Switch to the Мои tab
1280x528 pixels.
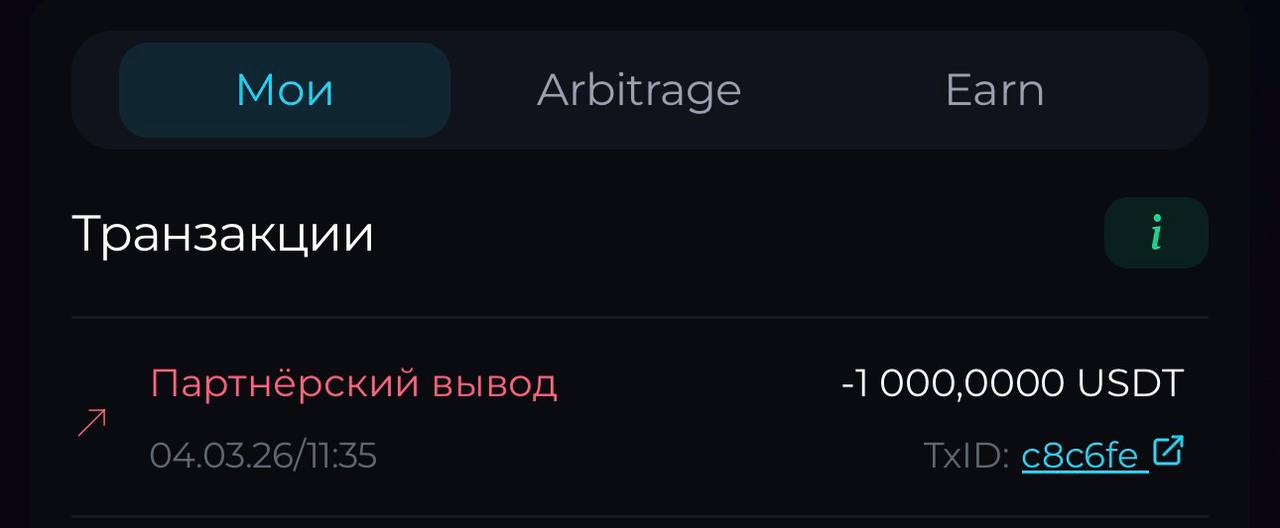coord(285,90)
